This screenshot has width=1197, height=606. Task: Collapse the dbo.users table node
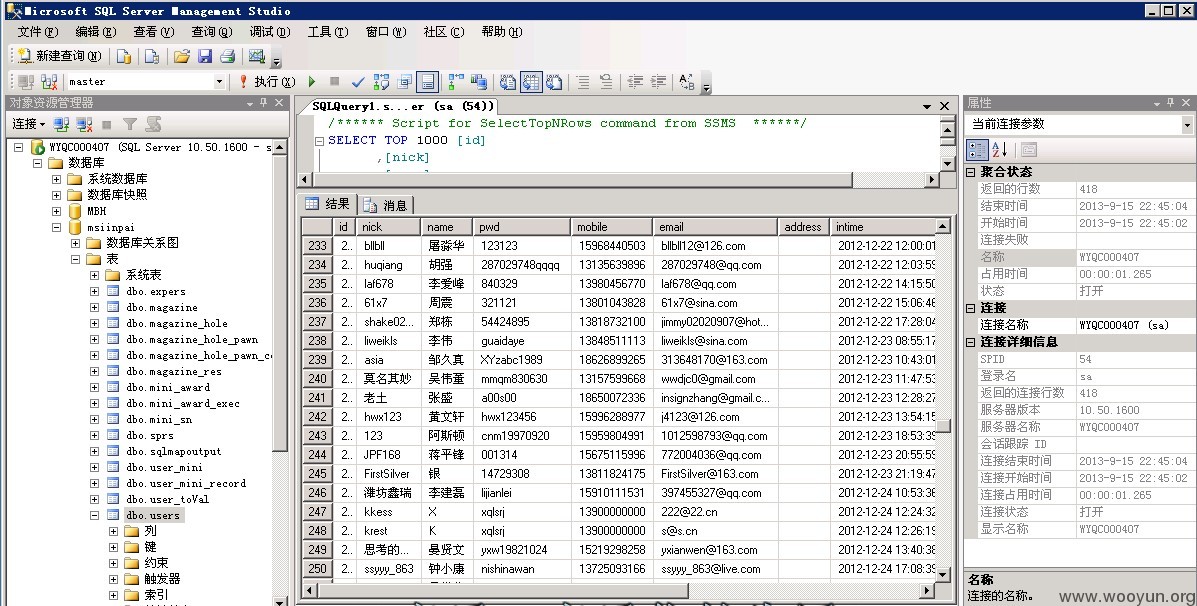point(95,516)
